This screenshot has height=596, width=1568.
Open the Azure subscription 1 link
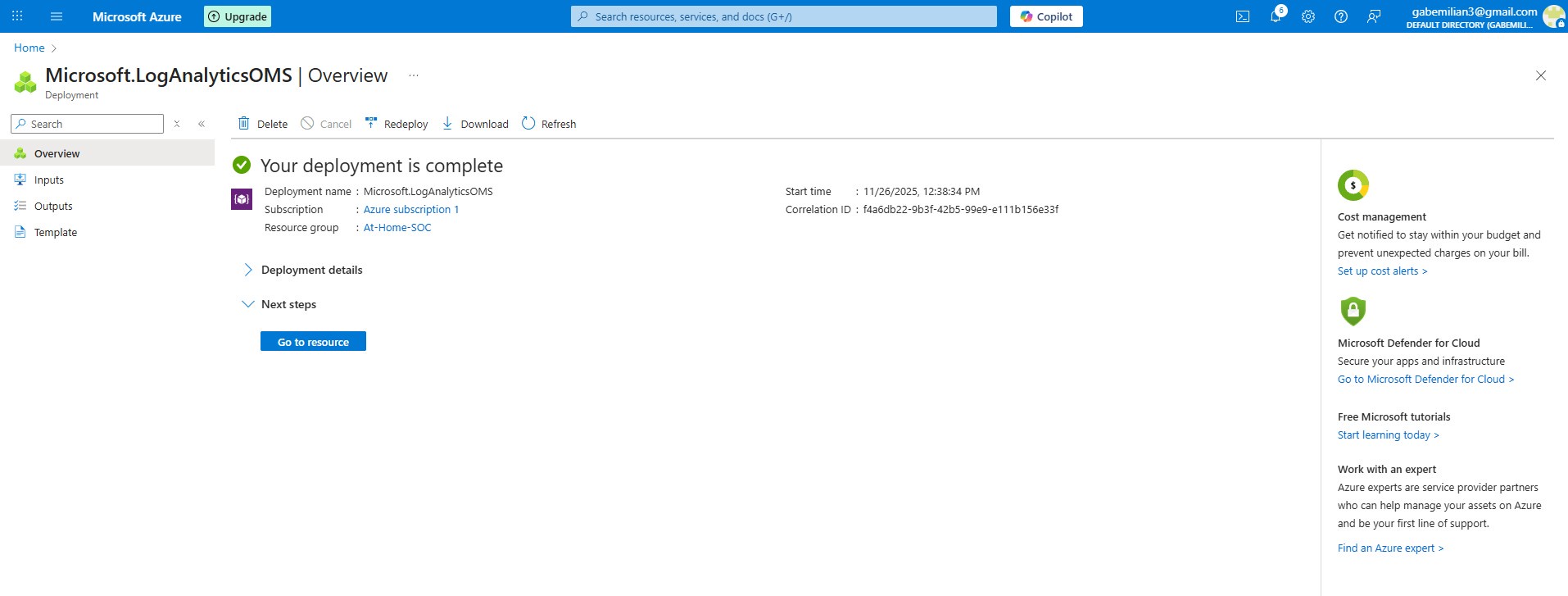click(410, 209)
